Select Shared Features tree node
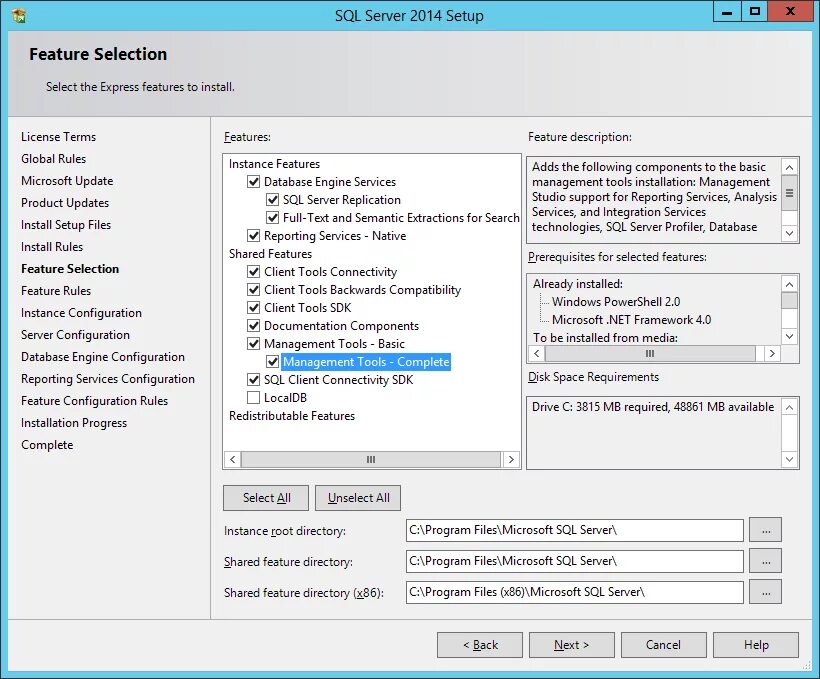This screenshot has height=679, width=820. [270, 254]
